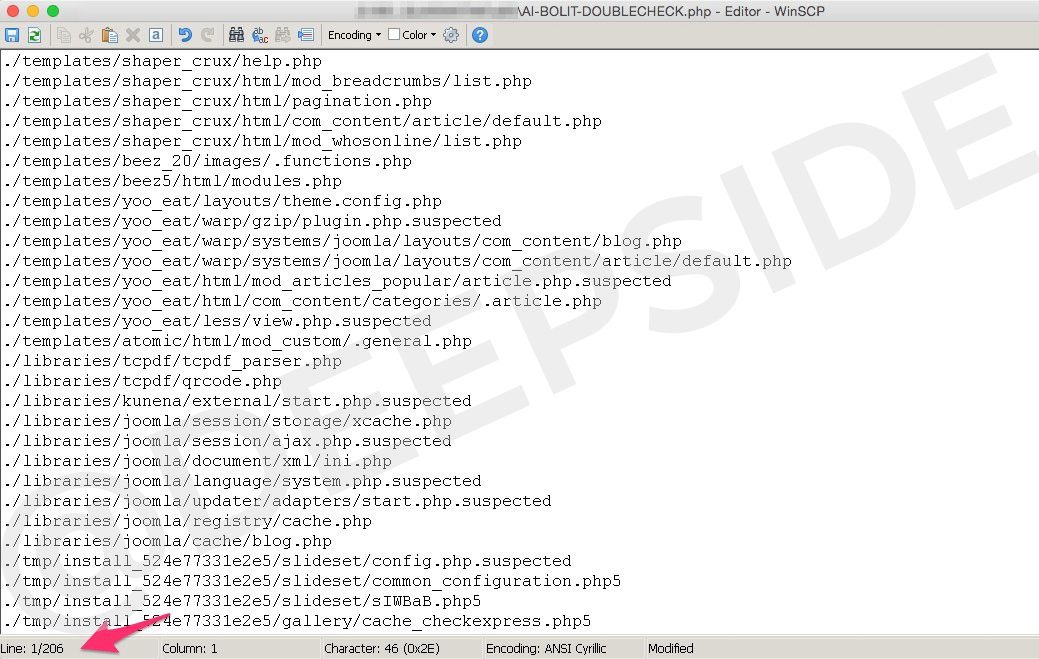Image resolution: width=1039 pixels, height=659 pixels.
Task: Open editor preferences gear icon
Action: click(x=451, y=35)
